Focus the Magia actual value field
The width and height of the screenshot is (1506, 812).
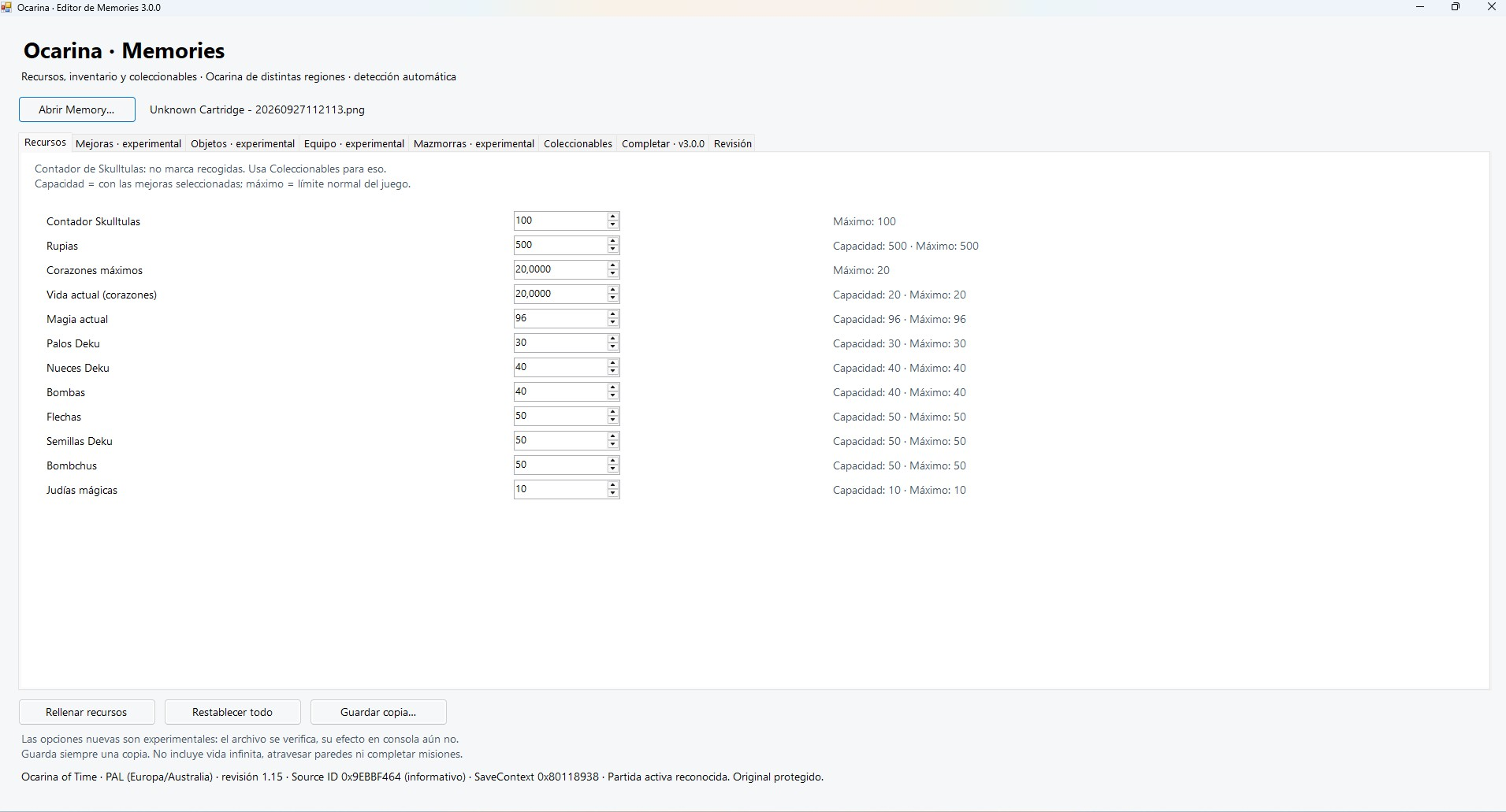(560, 318)
